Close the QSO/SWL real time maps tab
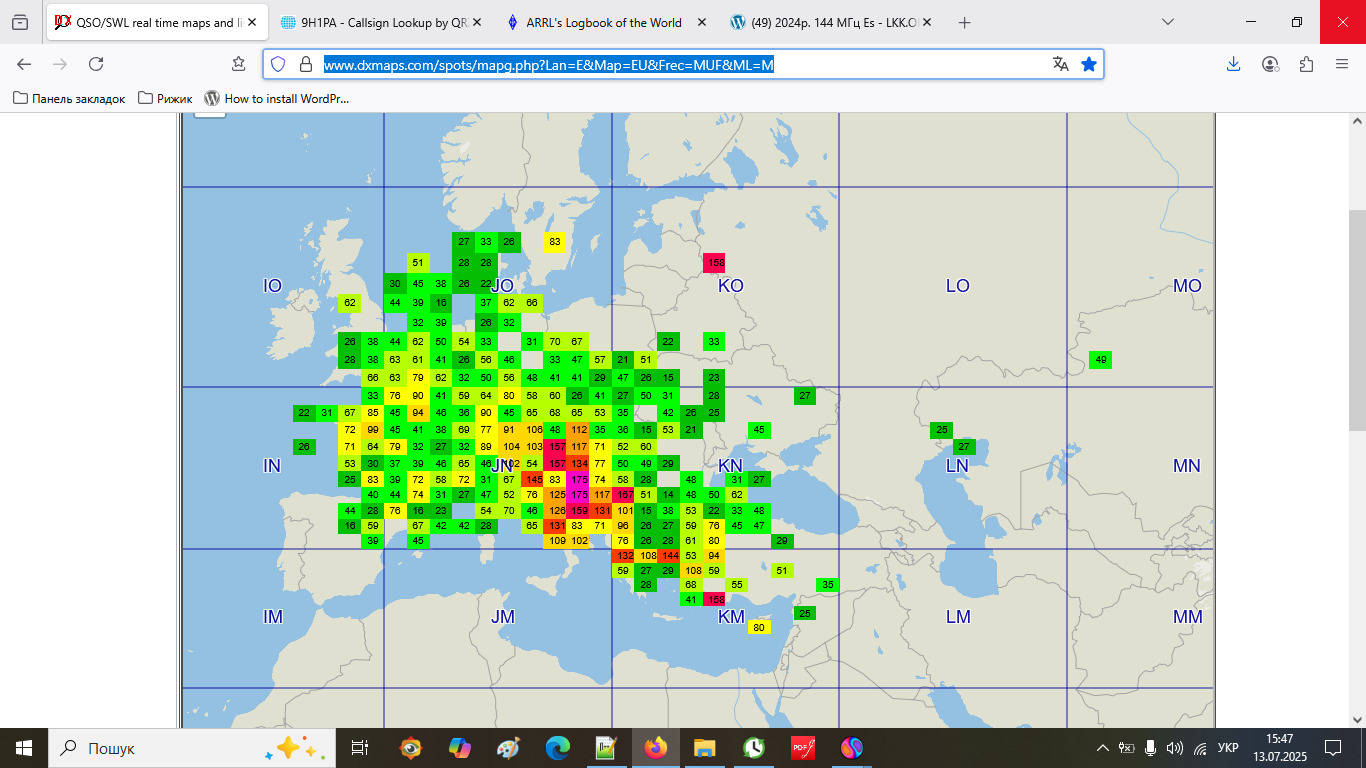Screen dimensions: 1366x768 [252, 22]
